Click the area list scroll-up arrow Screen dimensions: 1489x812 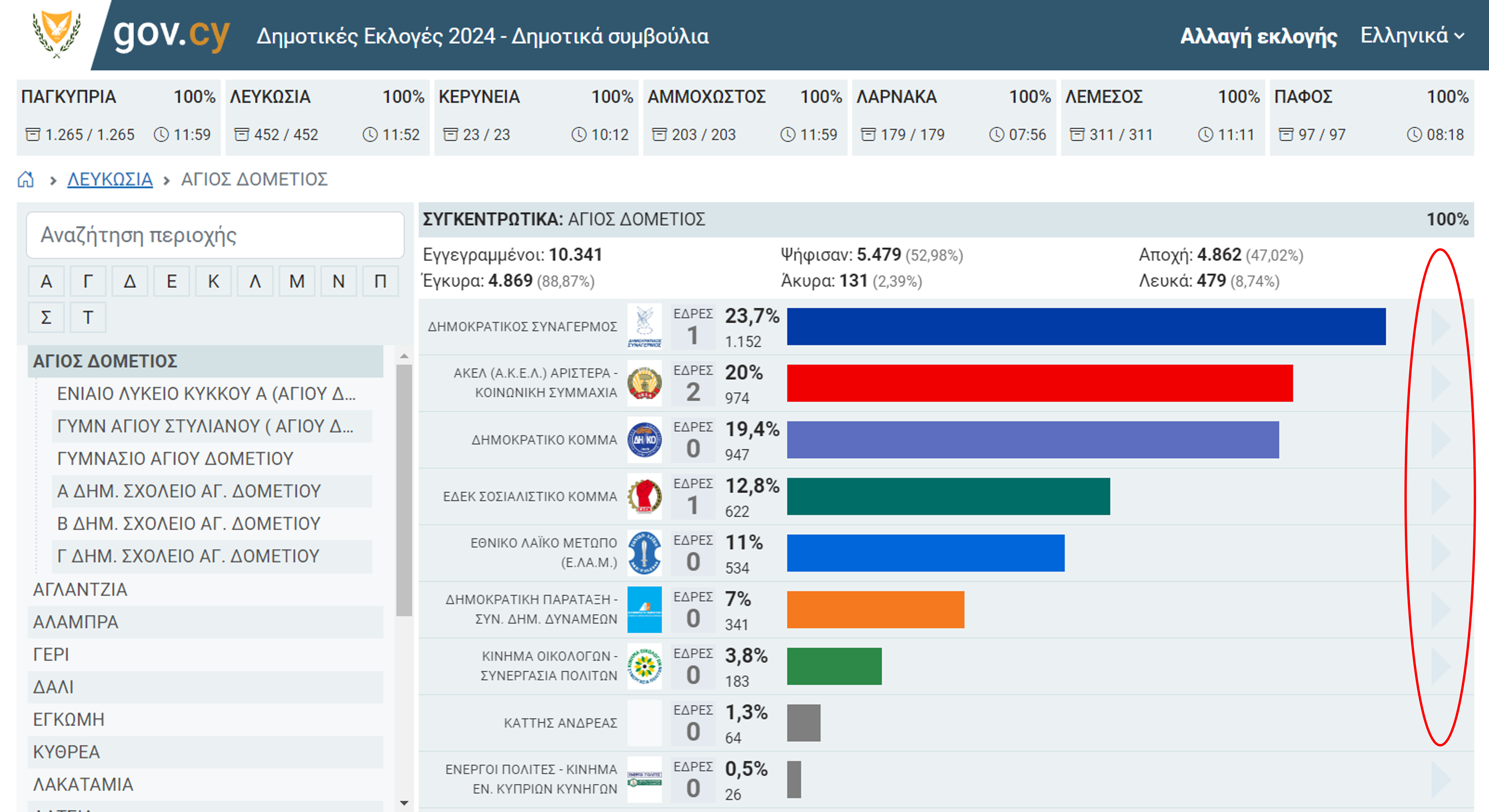pyautogui.click(x=404, y=356)
